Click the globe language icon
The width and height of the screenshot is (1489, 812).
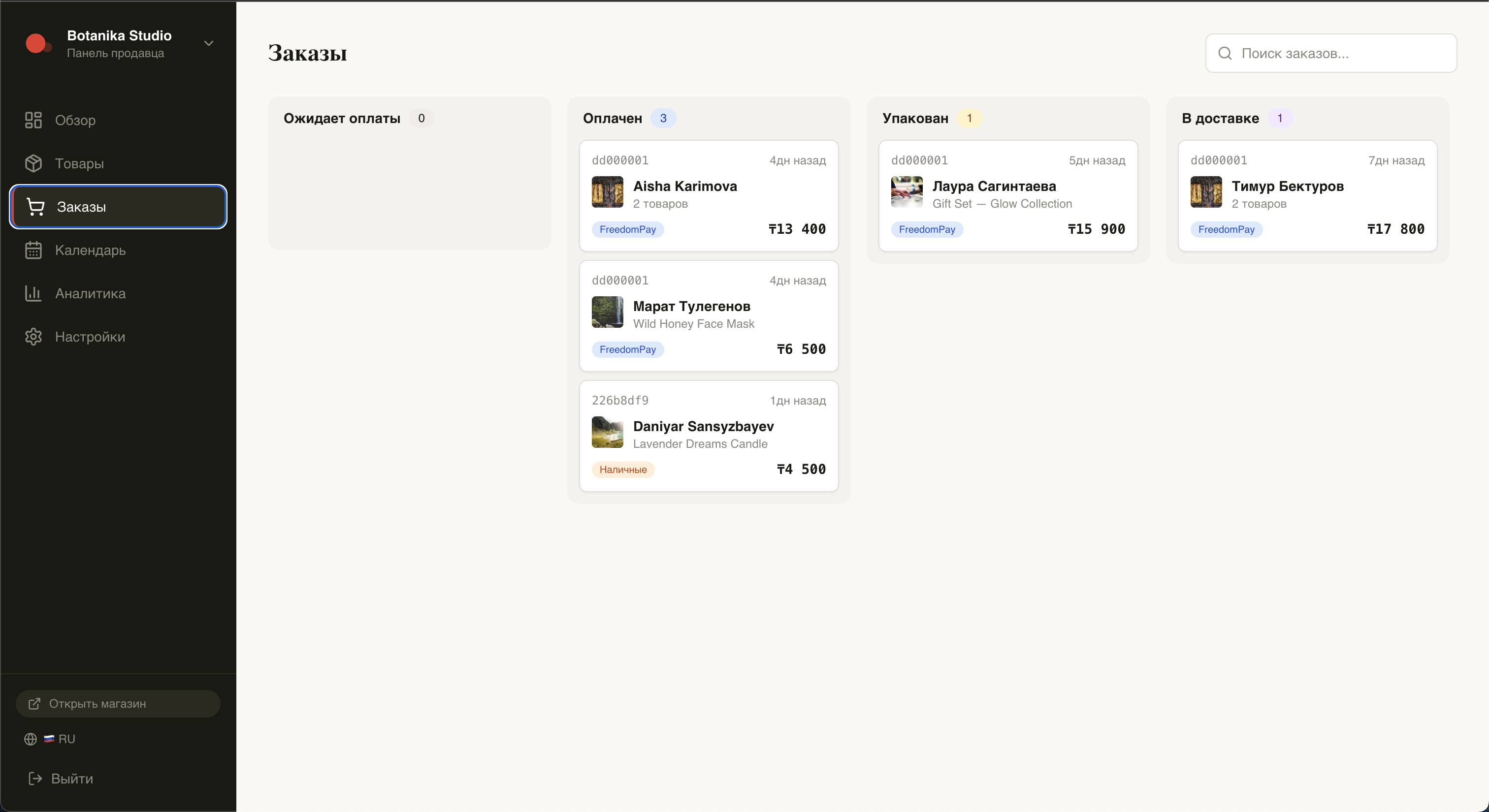[x=31, y=739]
